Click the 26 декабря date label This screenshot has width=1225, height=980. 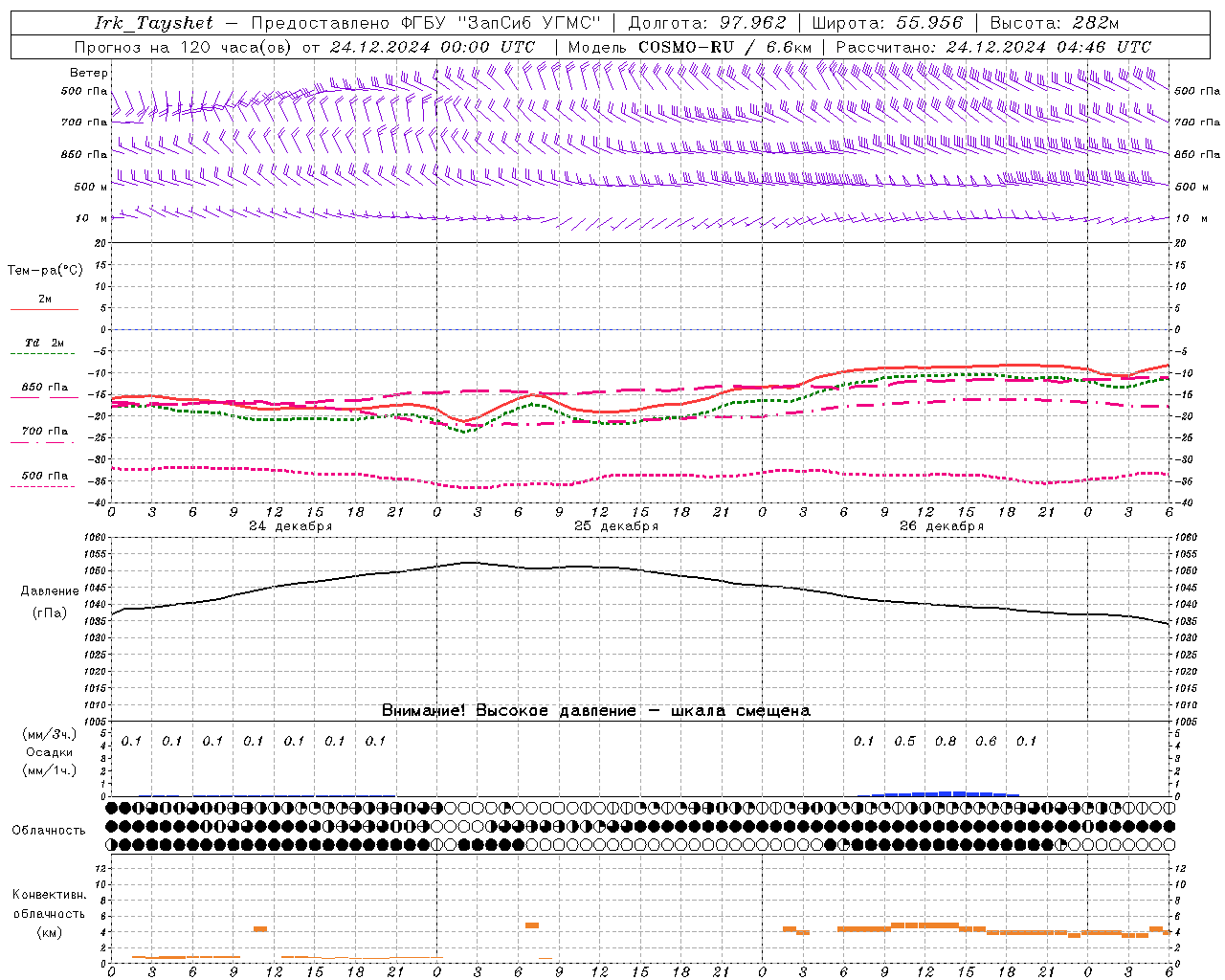[x=942, y=526]
